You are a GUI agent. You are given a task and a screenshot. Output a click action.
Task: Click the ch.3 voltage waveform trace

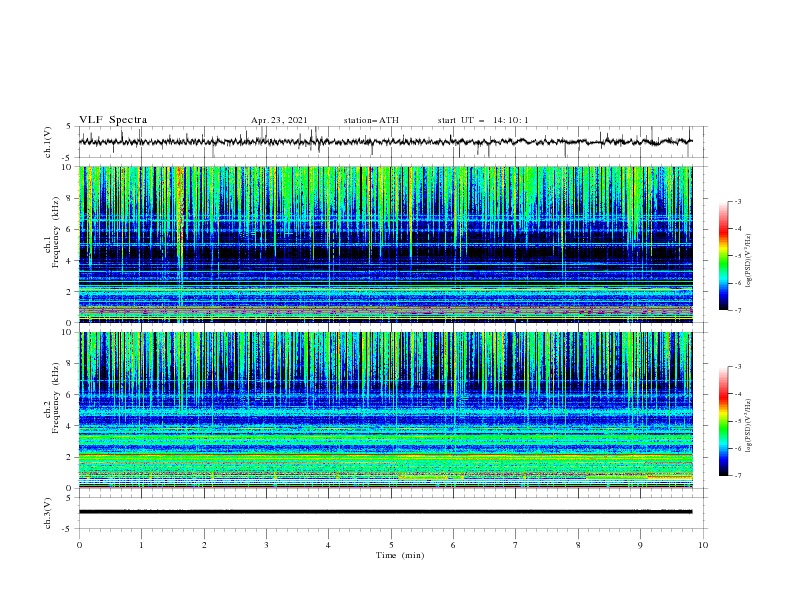point(385,512)
